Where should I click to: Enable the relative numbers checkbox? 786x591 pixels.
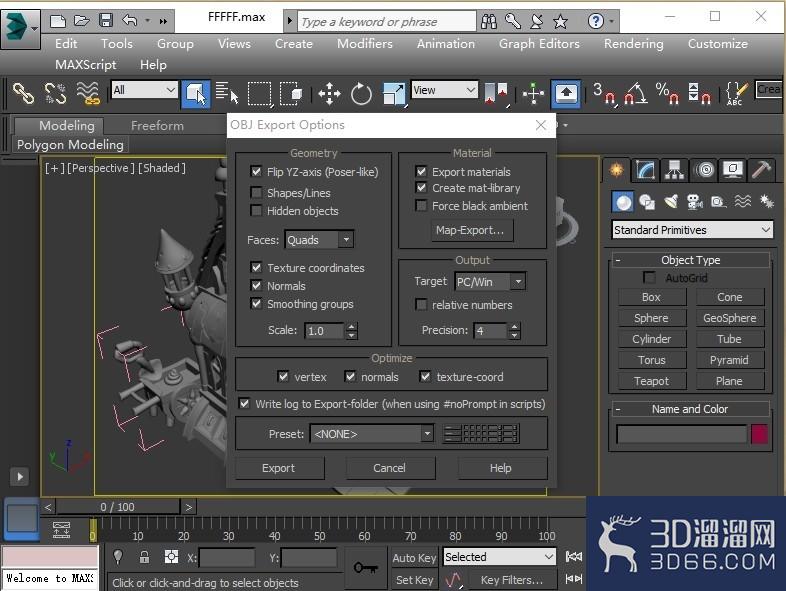(421, 305)
